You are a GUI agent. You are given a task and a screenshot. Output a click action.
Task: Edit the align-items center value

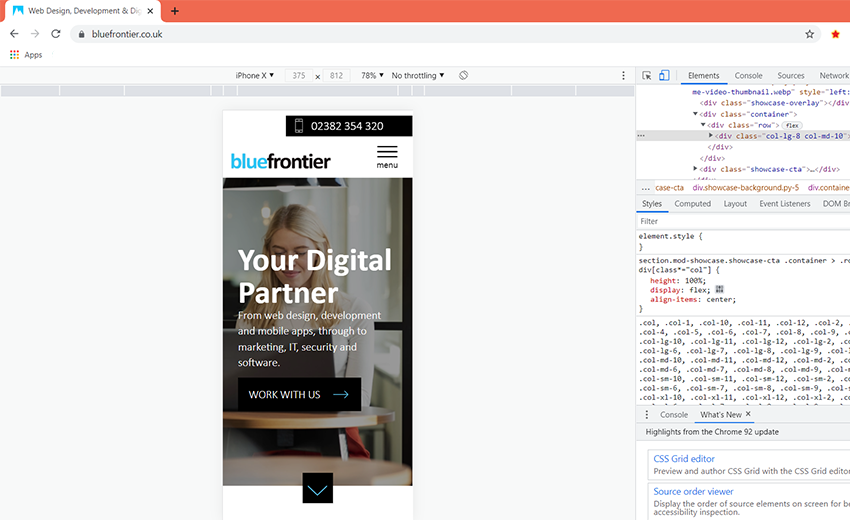tap(720, 299)
